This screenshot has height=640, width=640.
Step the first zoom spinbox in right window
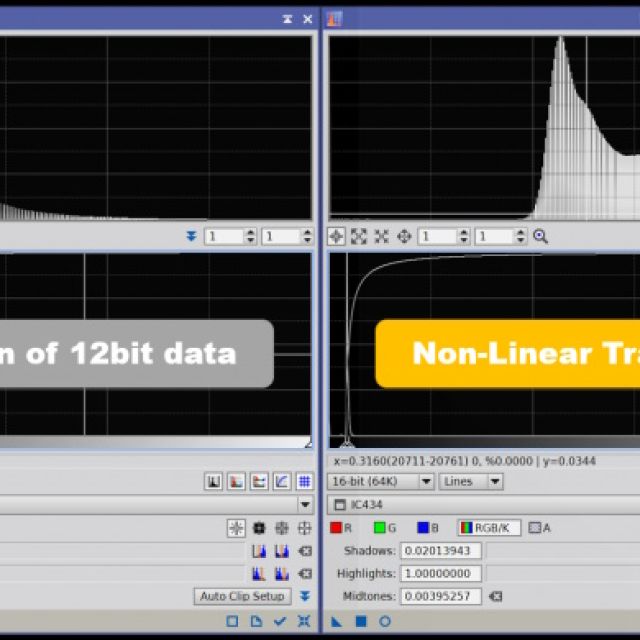pyautogui.click(x=463, y=236)
